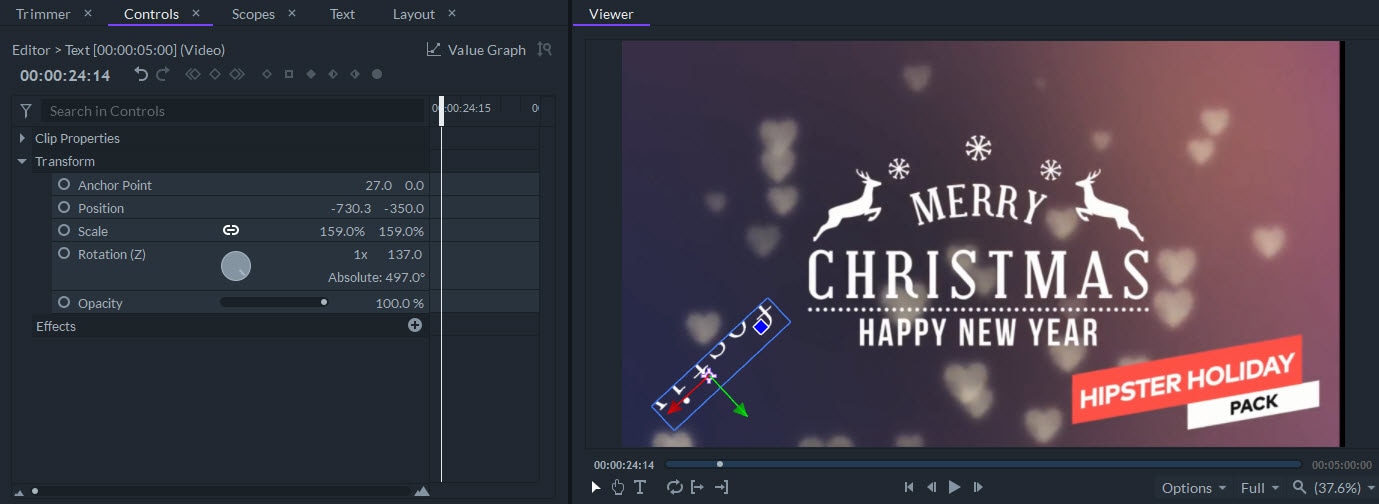Image resolution: width=1379 pixels, height=504 pixels.
Task: Set In point in Viewer
Action: [x=697, y=487]
